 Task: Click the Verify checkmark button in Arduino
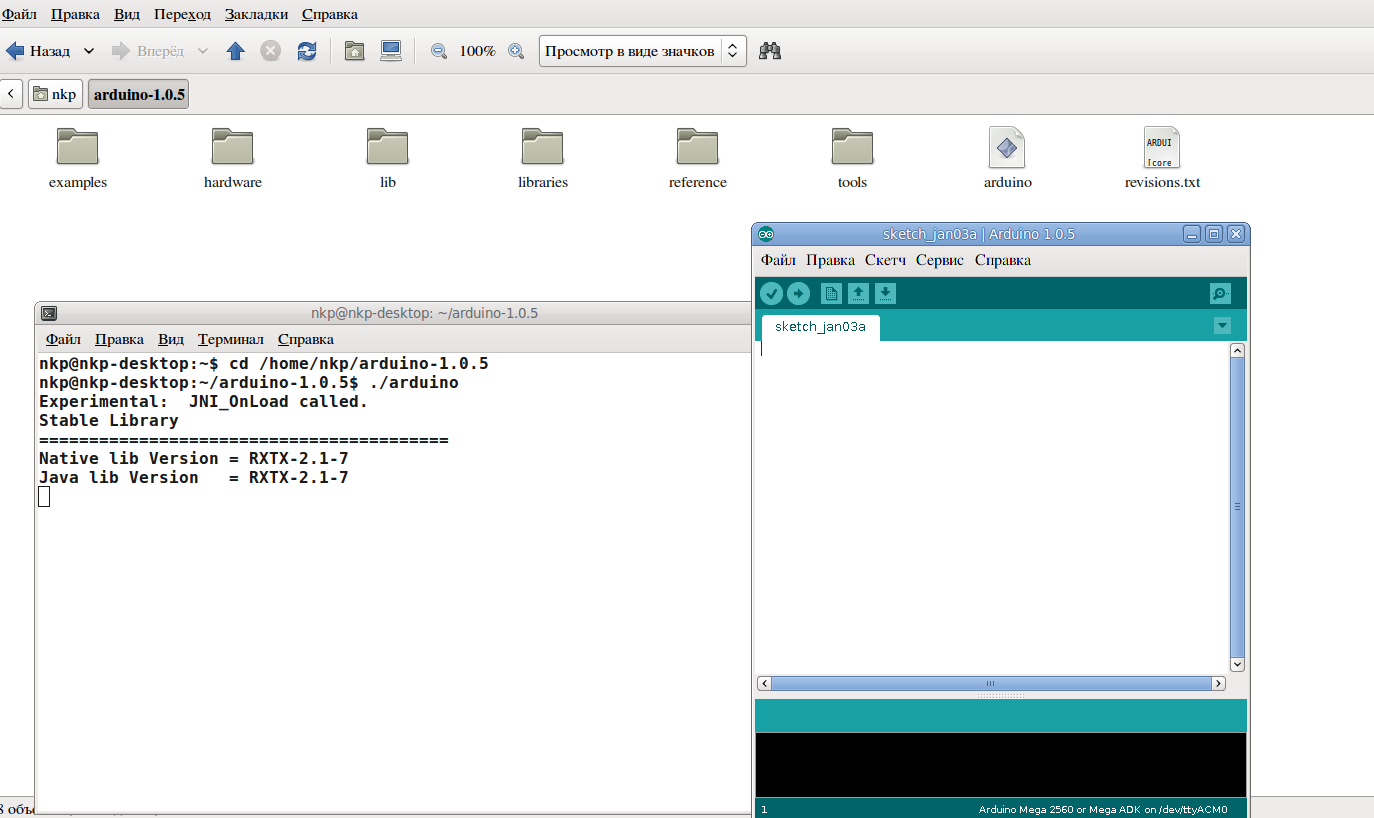[771, 293]
